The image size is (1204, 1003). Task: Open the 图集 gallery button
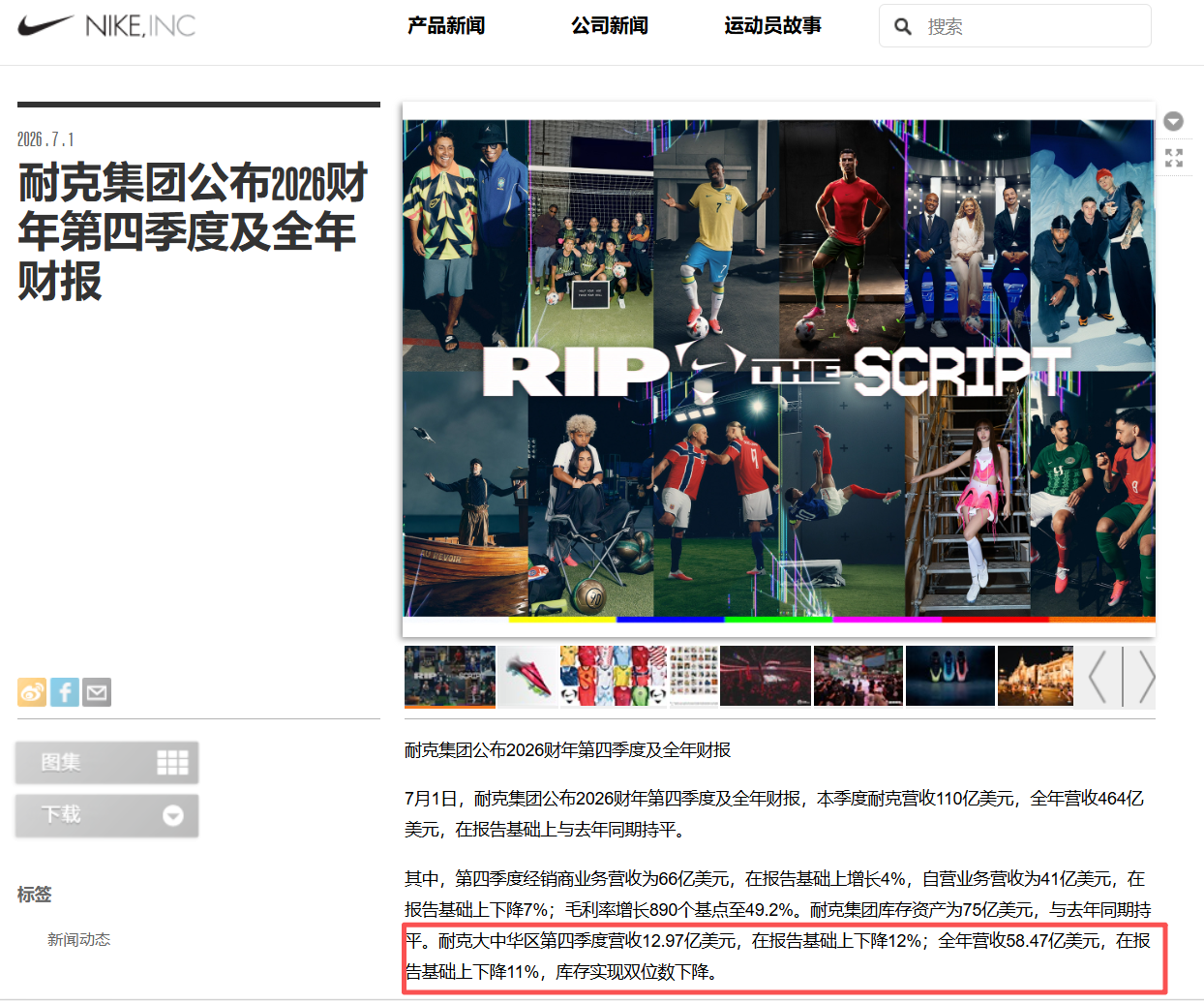coord(106,763)
